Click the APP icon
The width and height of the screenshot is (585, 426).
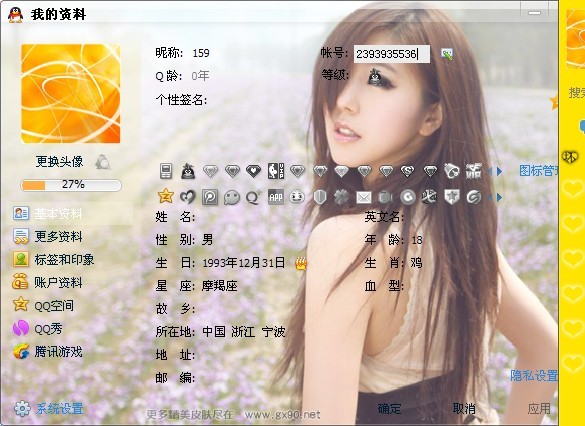[276, 197]
